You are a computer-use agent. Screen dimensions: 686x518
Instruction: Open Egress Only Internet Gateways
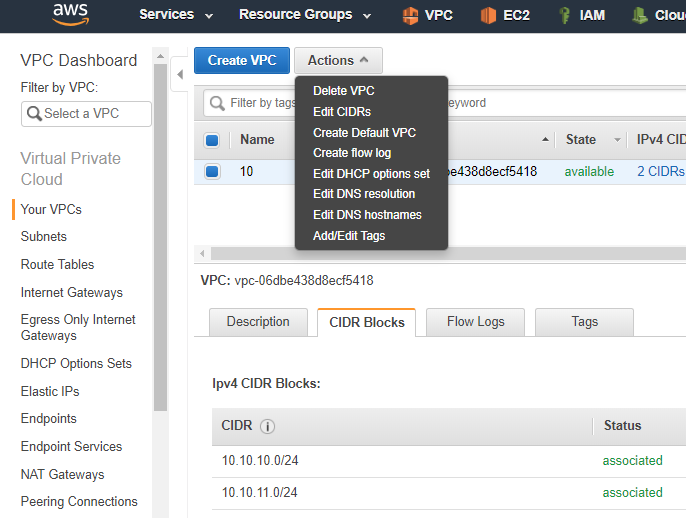coord(78,327)
